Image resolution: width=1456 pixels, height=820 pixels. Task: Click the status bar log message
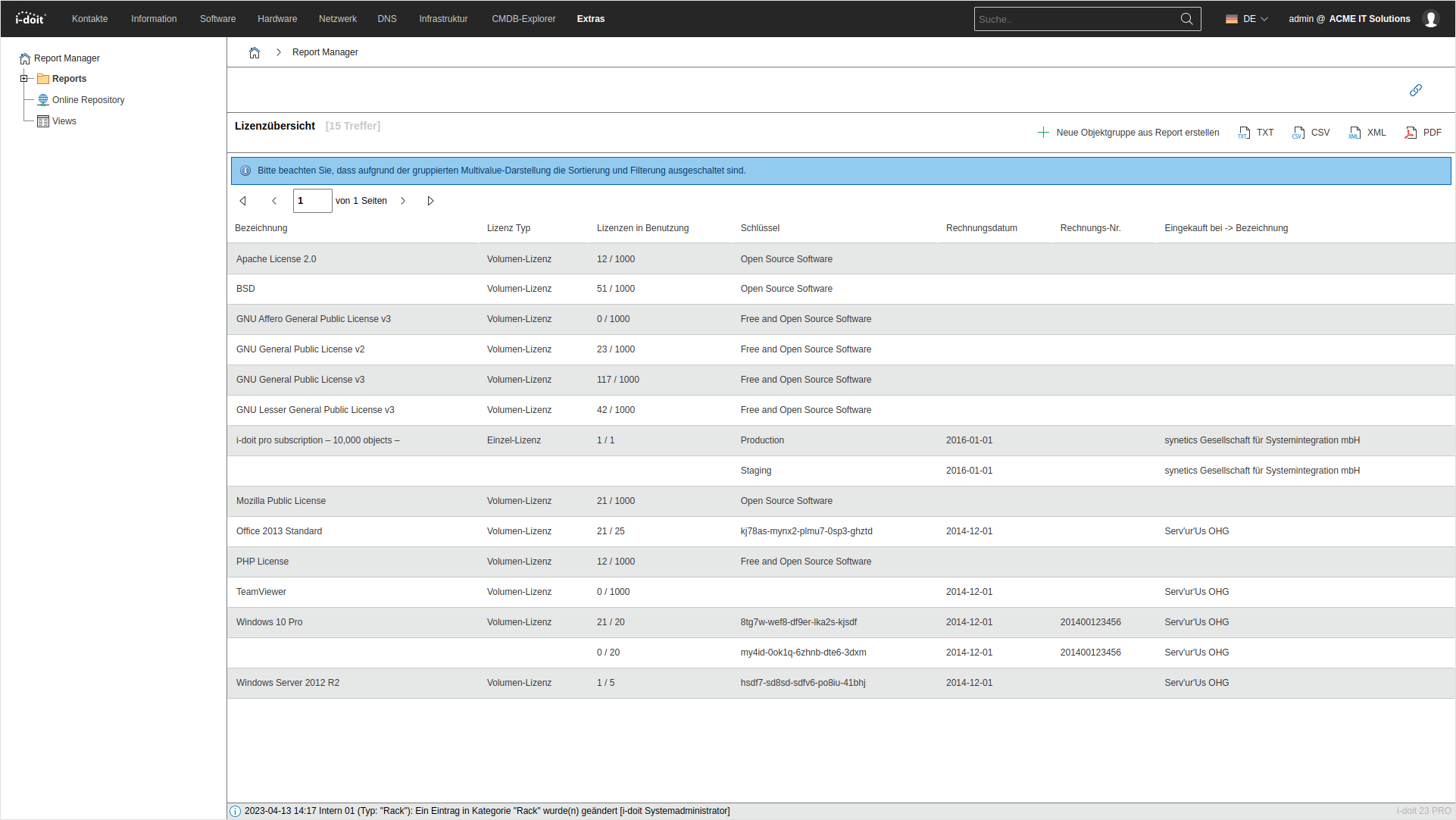(x=487, y=811)
